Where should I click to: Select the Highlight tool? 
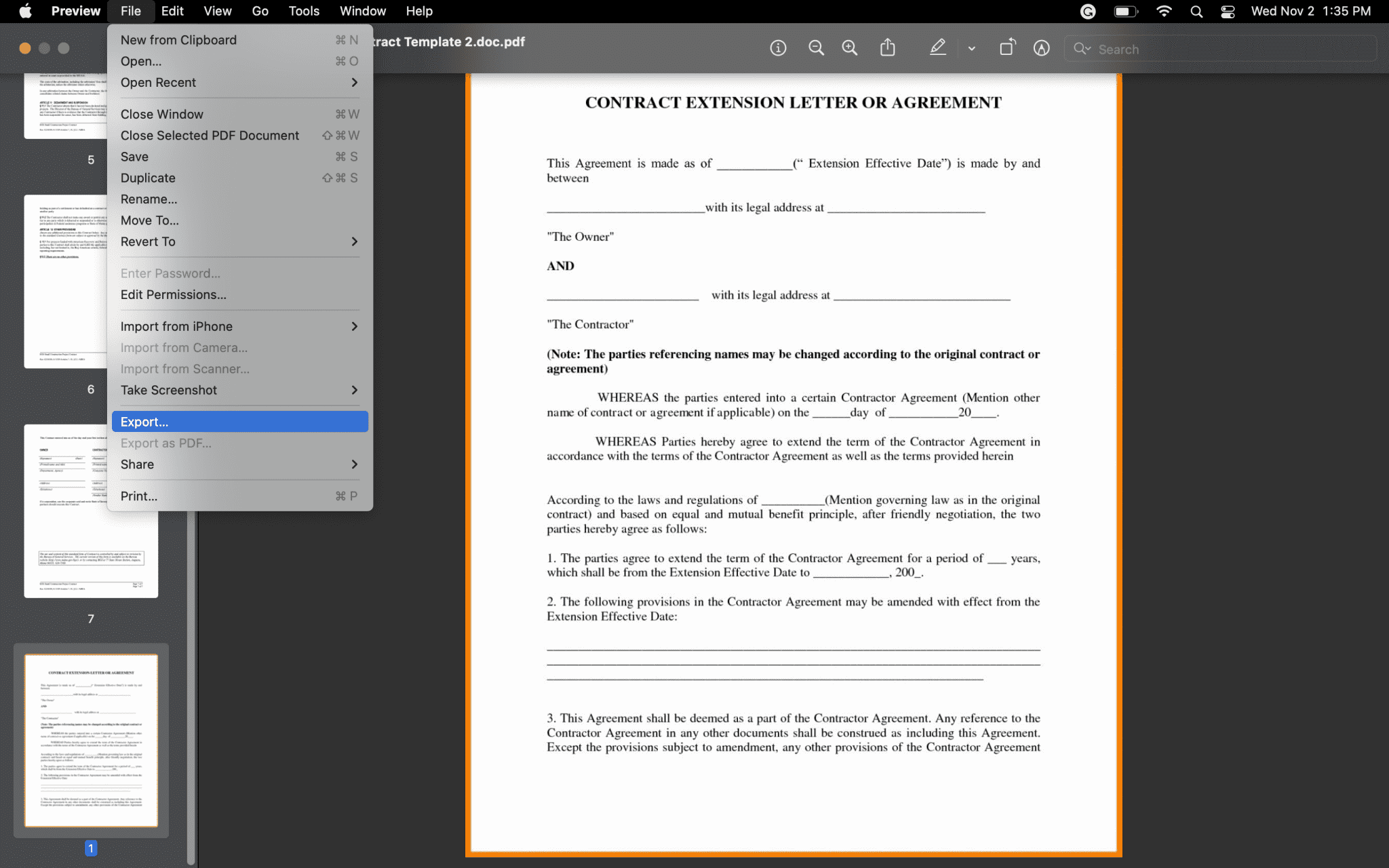pos(938,48)
